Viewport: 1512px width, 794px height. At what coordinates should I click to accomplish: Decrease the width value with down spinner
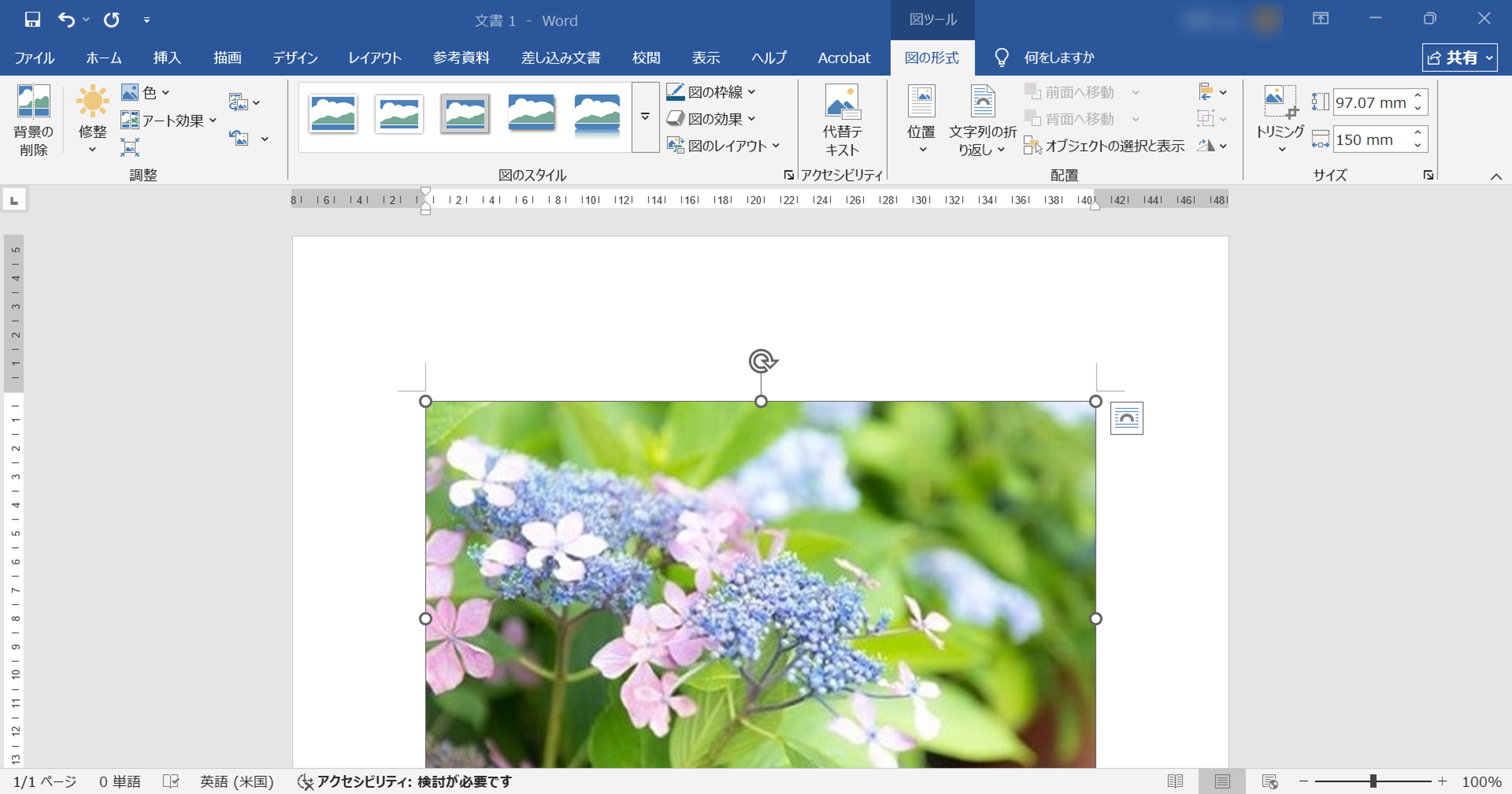1418,146
